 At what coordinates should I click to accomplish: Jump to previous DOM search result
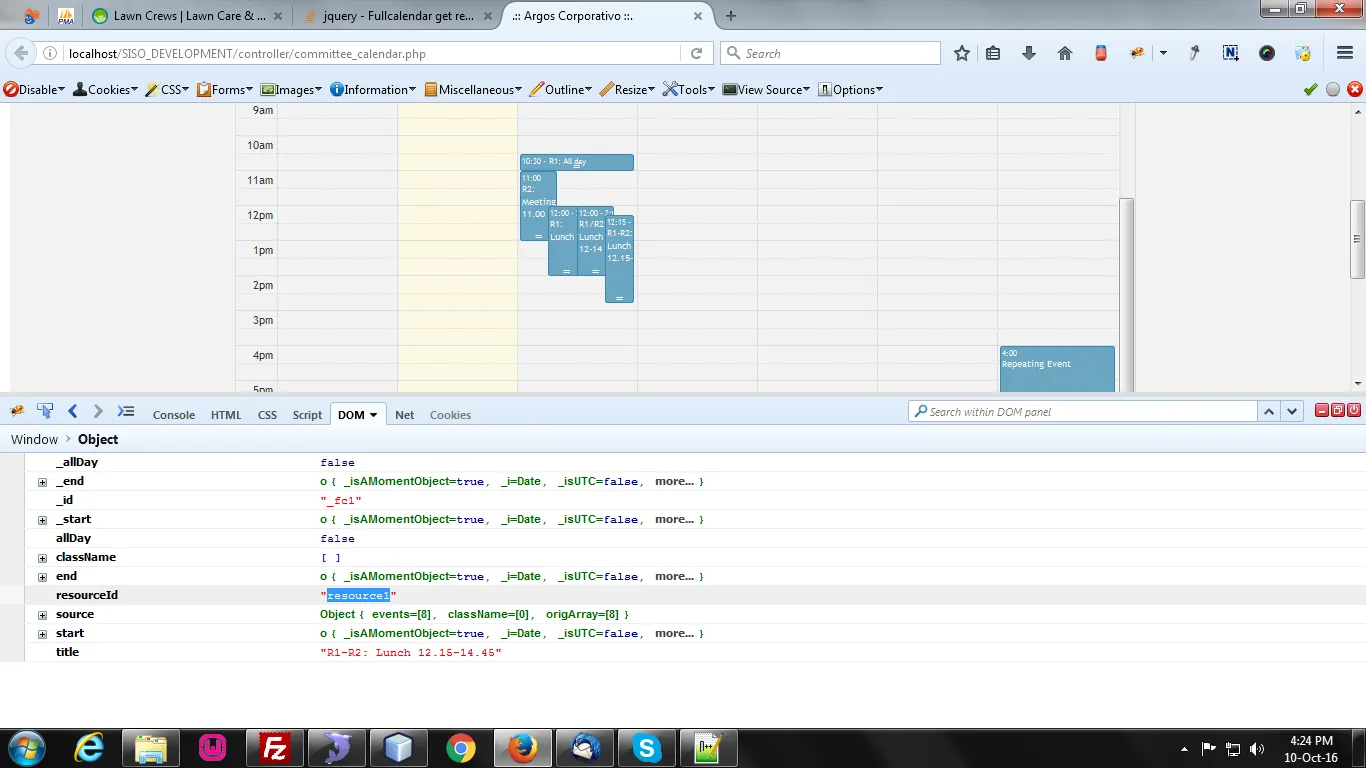1269,411
